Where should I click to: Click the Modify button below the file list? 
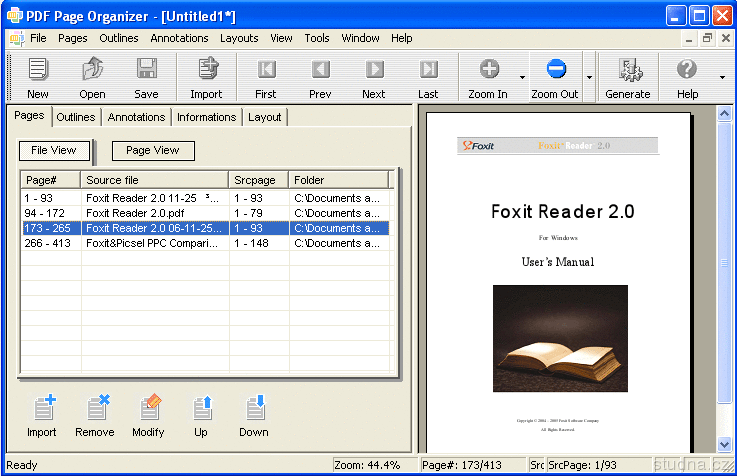[x=148, y=415]
